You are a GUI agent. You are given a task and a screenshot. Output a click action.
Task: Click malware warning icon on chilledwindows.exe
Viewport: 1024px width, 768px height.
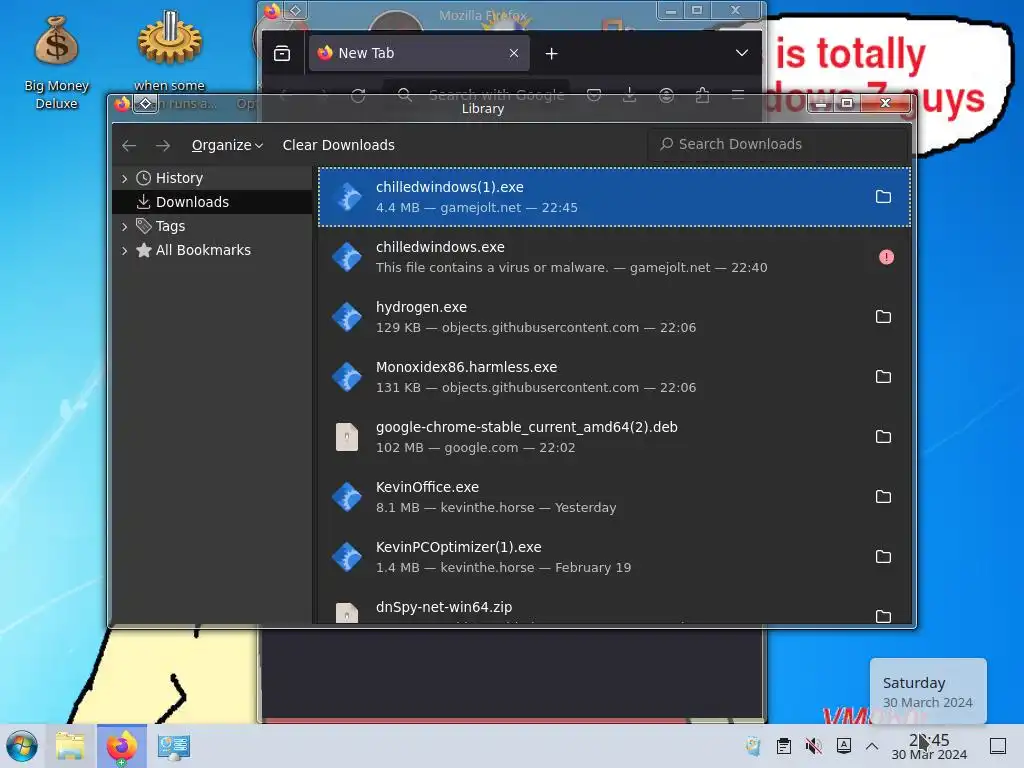tap(886, 257)
